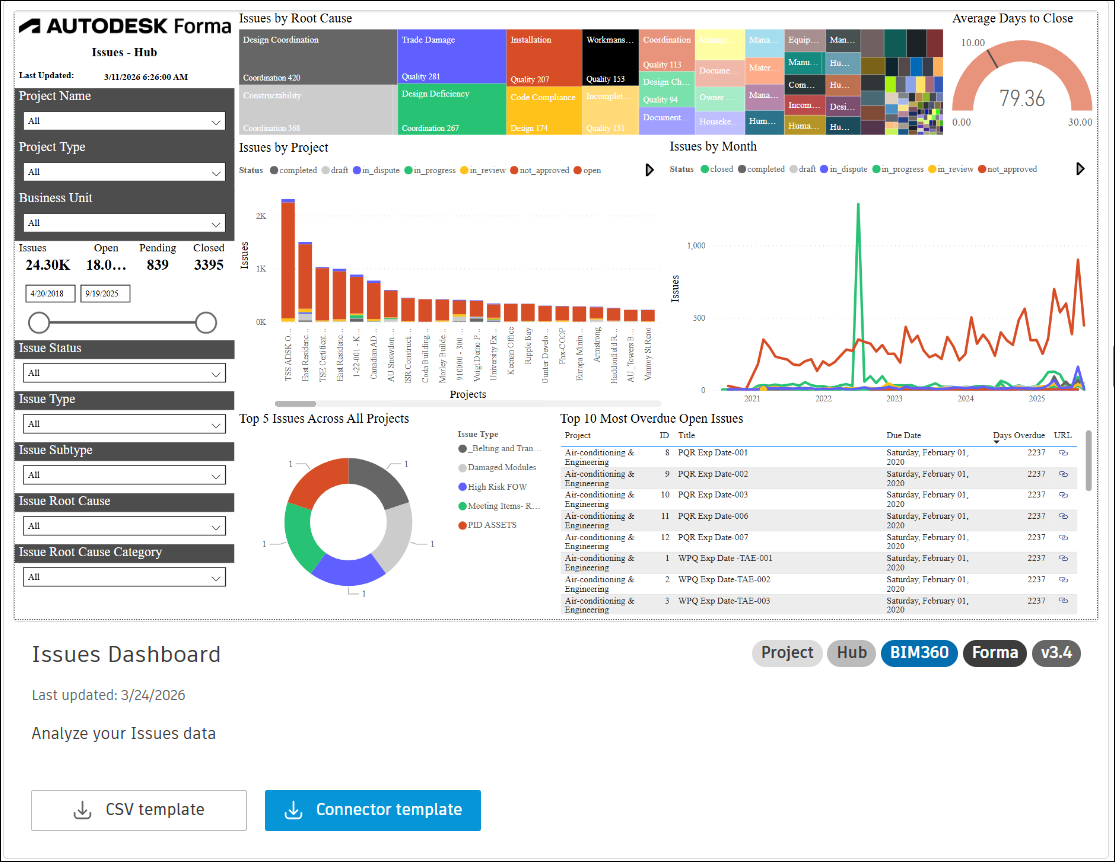
Task: Select the BIM360 tag
Action: coord(919,653)
